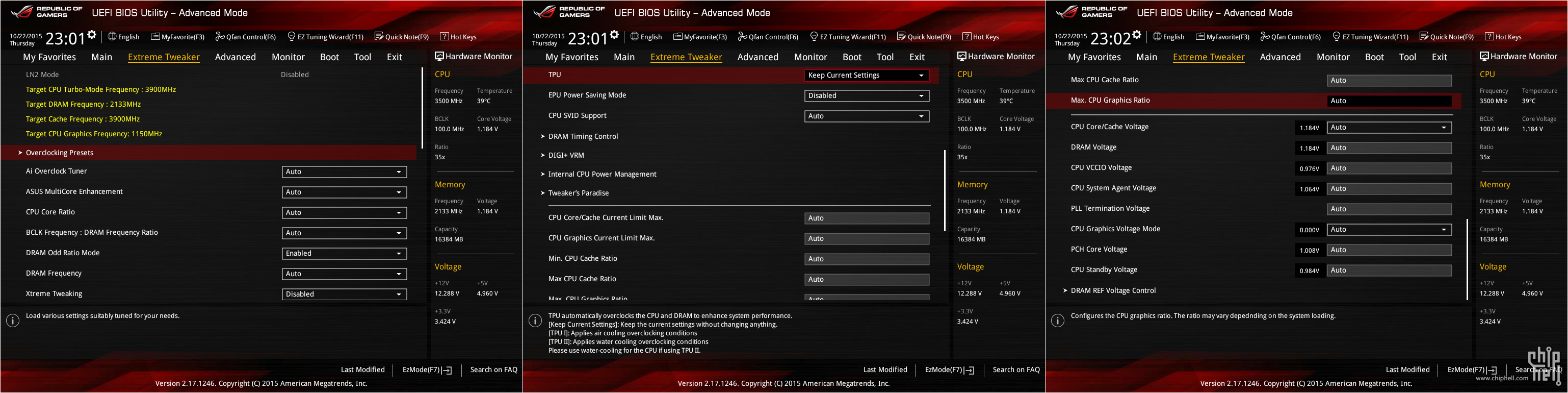
Task: Click the clock settings gear in the middle screen
Action: coord(615,35)
